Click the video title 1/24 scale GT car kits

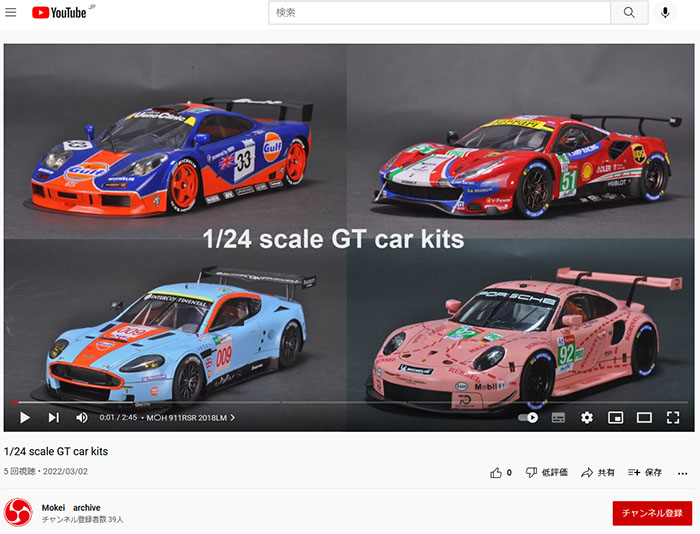click(x=56, y=451)
